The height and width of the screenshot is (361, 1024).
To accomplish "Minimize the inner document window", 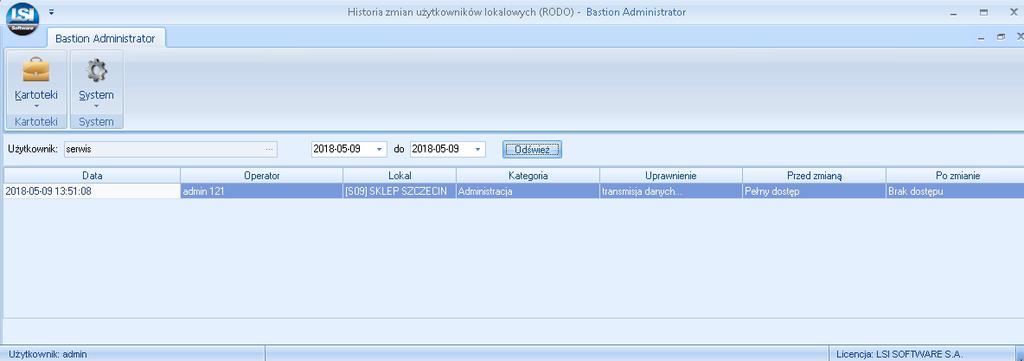I will pos(980,39).
